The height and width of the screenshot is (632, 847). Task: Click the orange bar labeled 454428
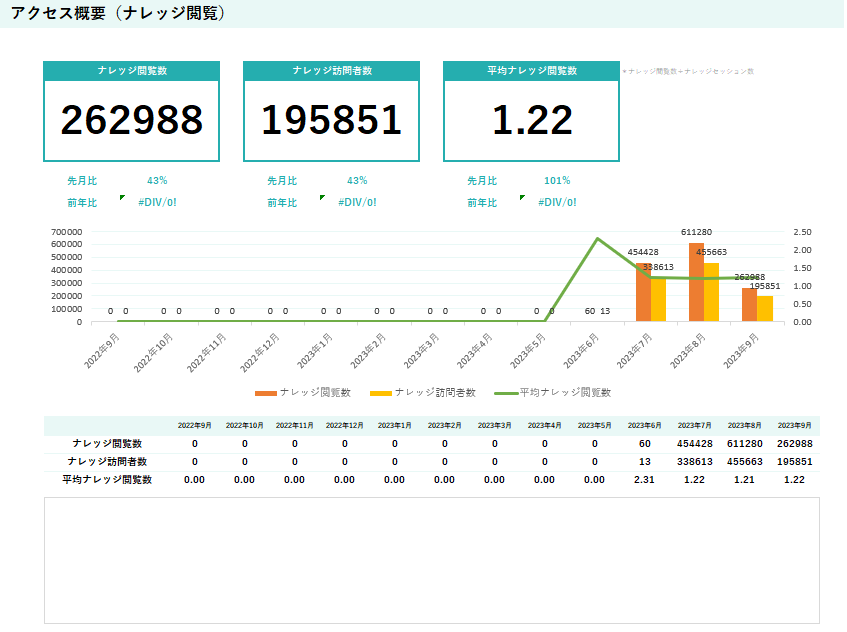(x=643, y=292)
